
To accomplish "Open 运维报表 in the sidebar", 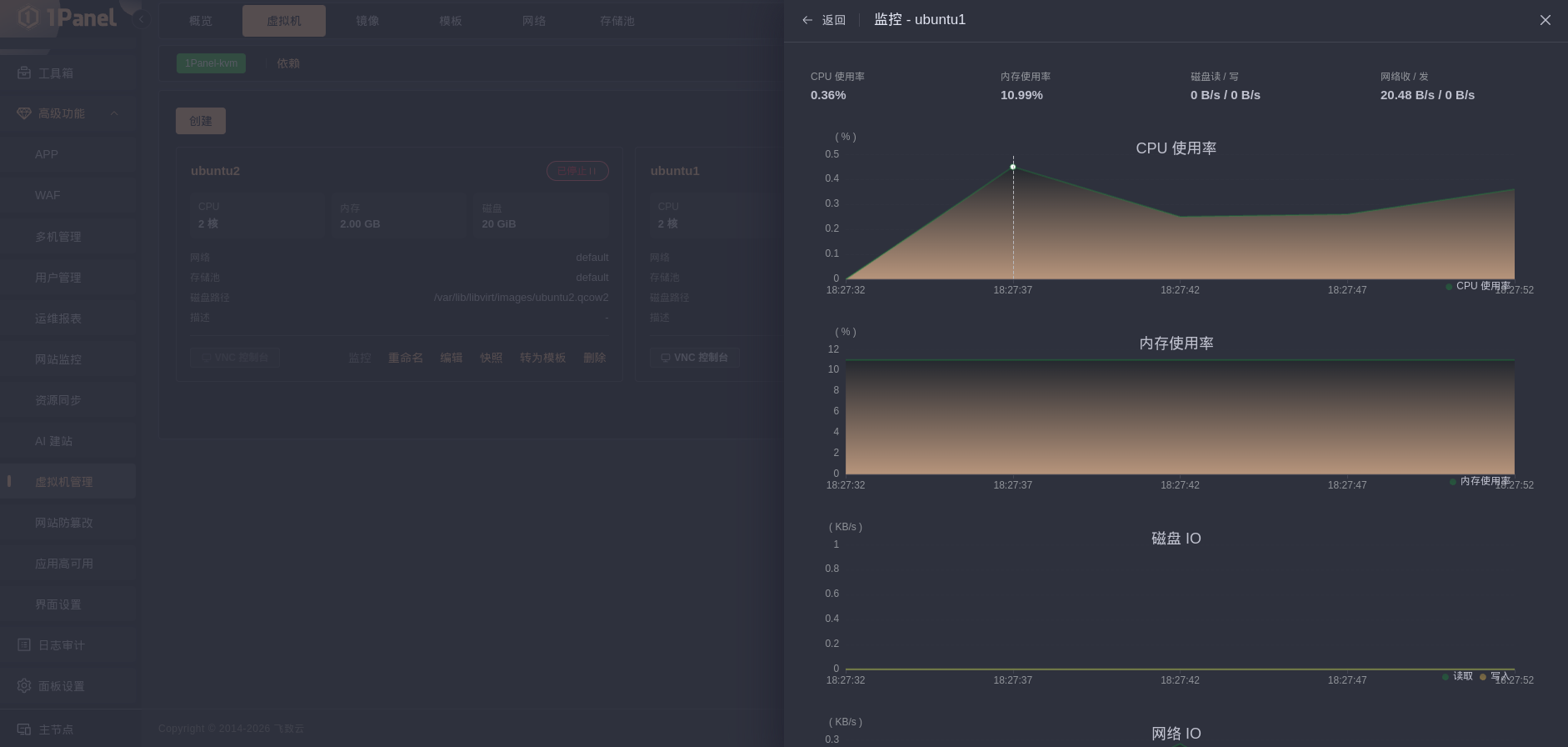I will [68, 318].
